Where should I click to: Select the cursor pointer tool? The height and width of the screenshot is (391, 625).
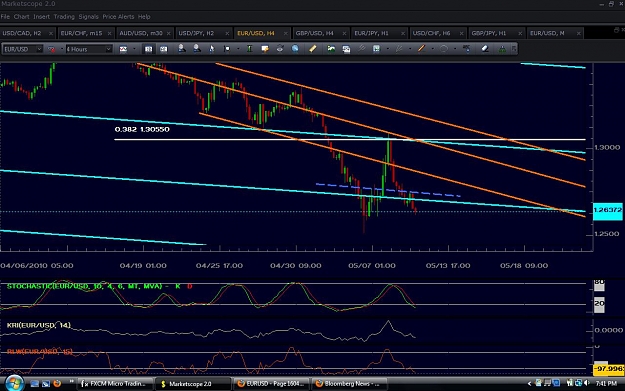point(212,49)
